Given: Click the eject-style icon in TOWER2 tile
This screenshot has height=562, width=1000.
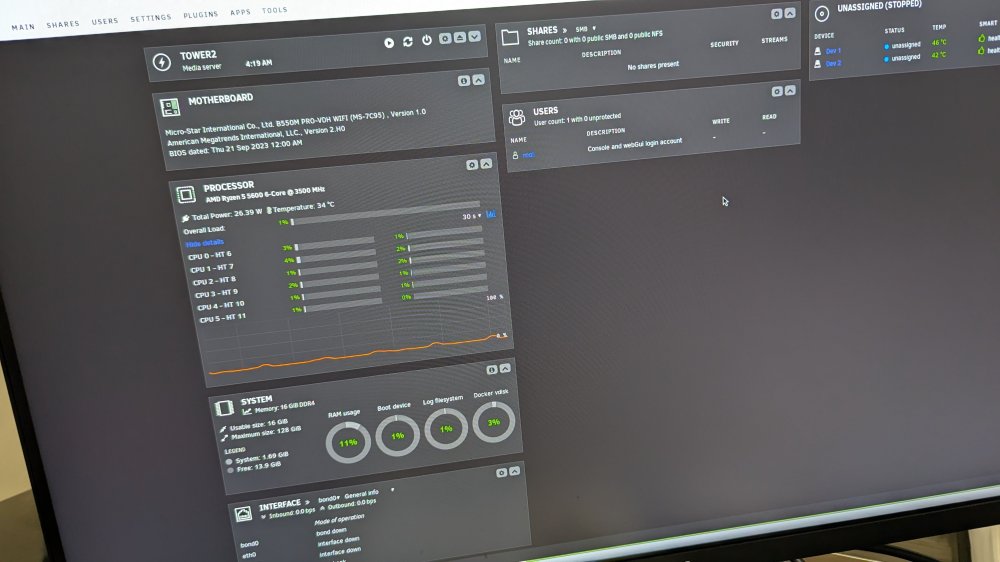Looking at the screenshot, I should (460, 38).
